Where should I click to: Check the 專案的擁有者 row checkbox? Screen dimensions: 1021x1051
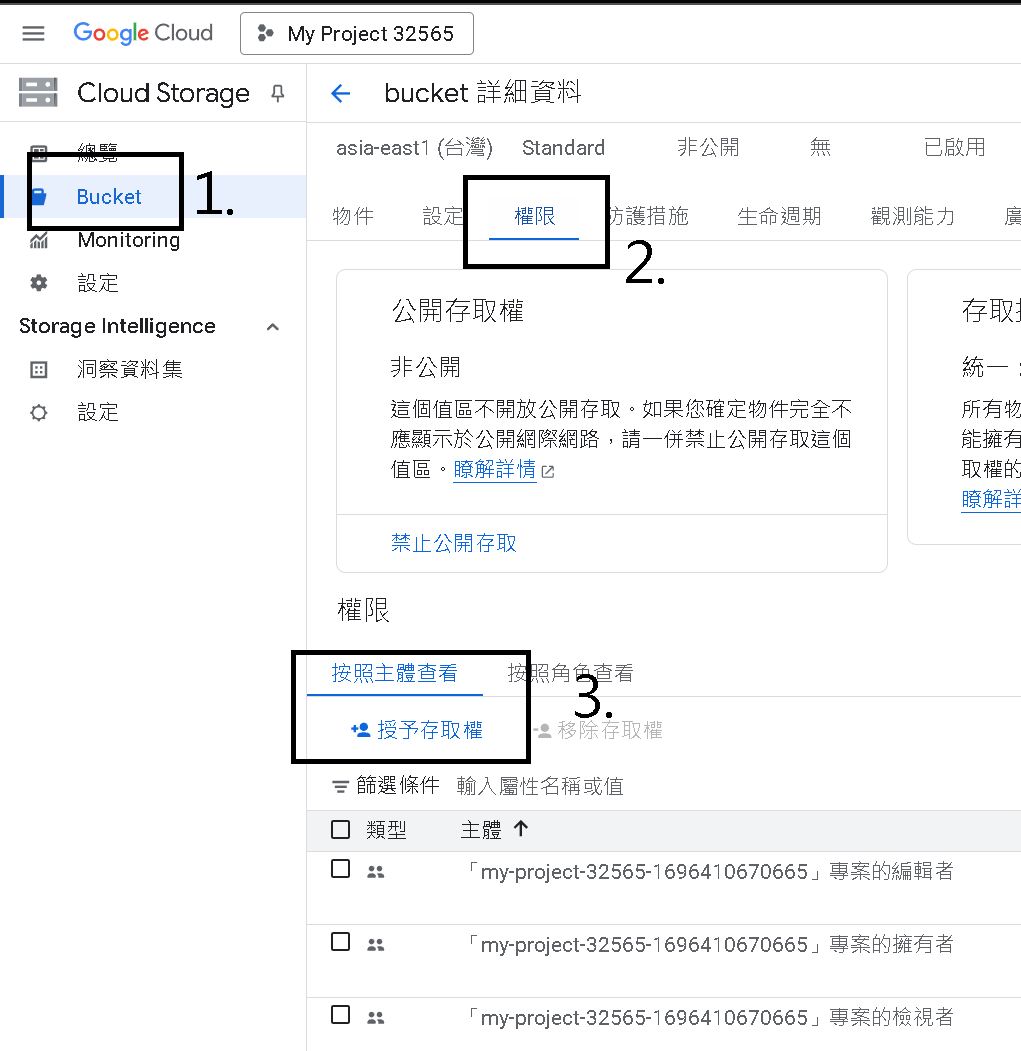pos(341,942)
